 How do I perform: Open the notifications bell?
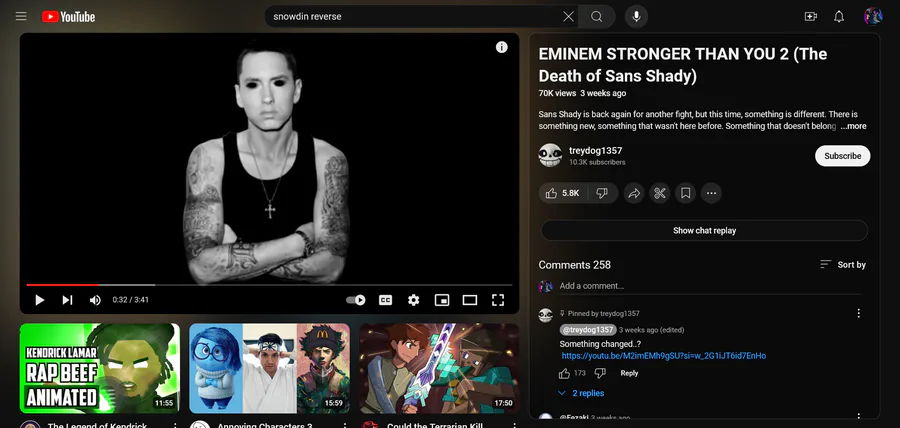(x=839, y=17)
